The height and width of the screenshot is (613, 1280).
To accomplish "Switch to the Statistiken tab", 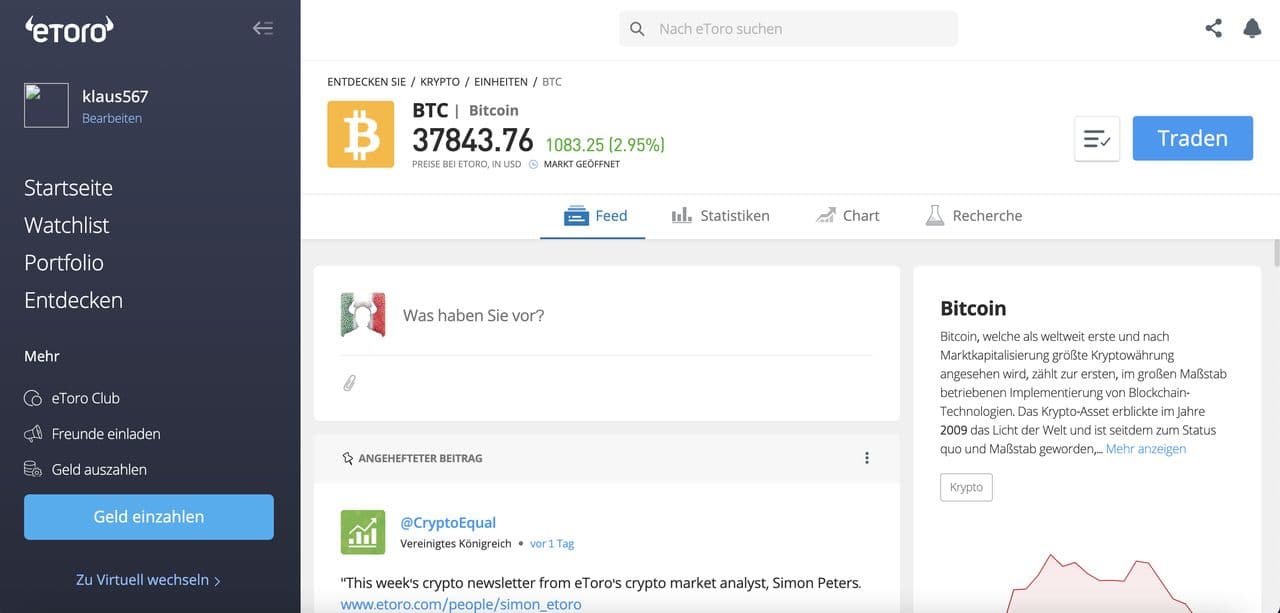I will point(721,216).
